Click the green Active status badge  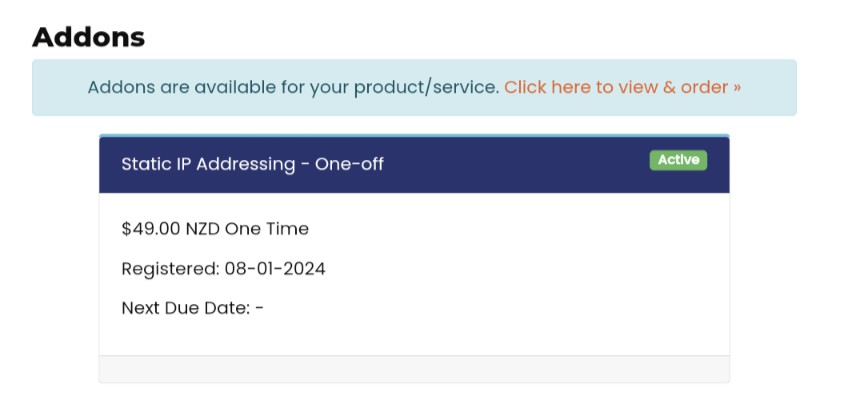point(678,160)
